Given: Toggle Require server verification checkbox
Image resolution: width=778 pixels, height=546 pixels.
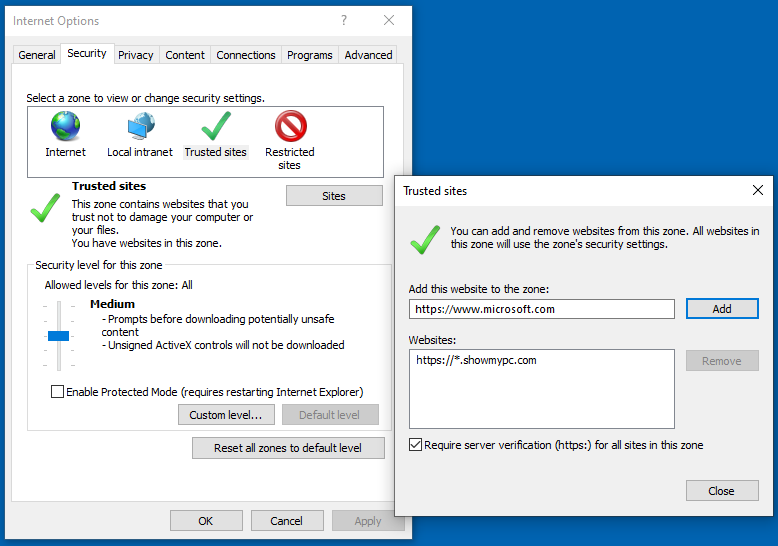Looking at the screenshot, I should pos(415,445).
